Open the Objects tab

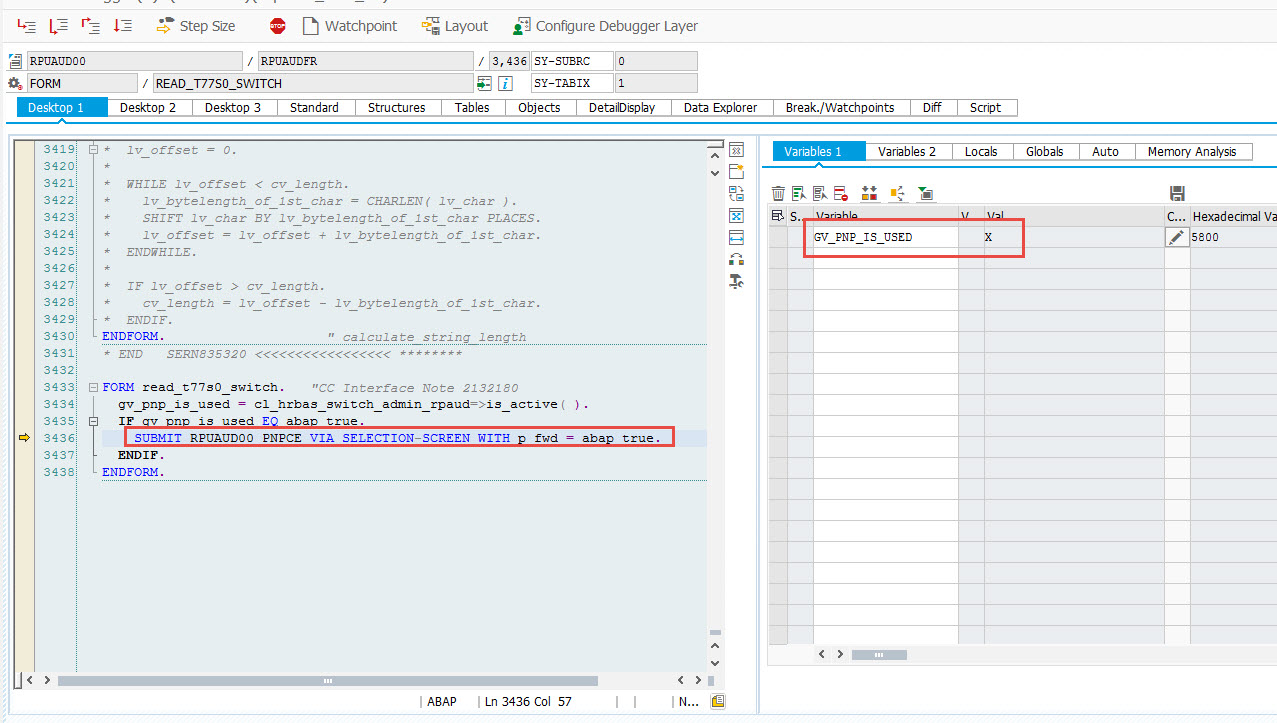click(539, 107)
